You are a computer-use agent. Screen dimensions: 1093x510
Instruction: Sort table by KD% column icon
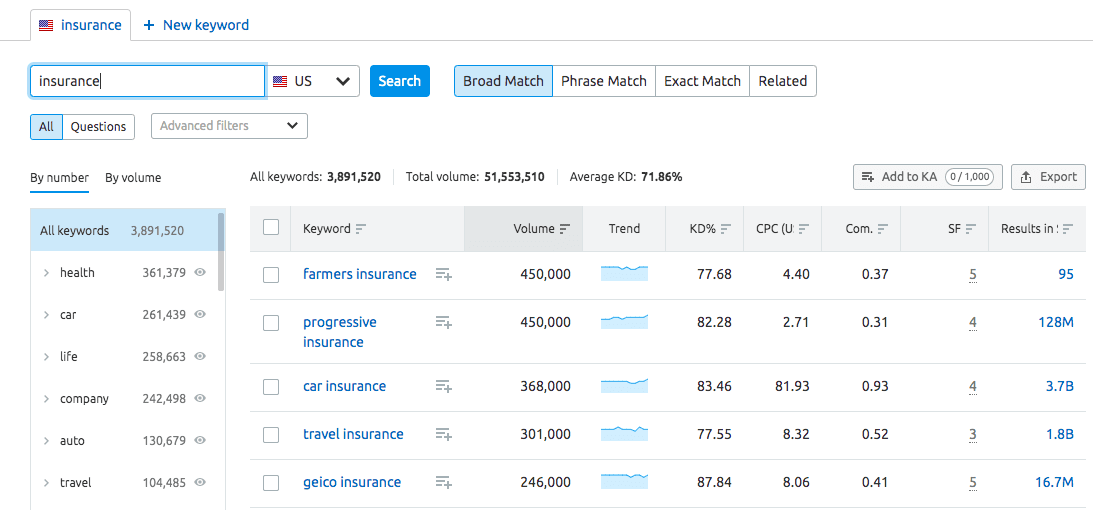click(x=726, y=229)
